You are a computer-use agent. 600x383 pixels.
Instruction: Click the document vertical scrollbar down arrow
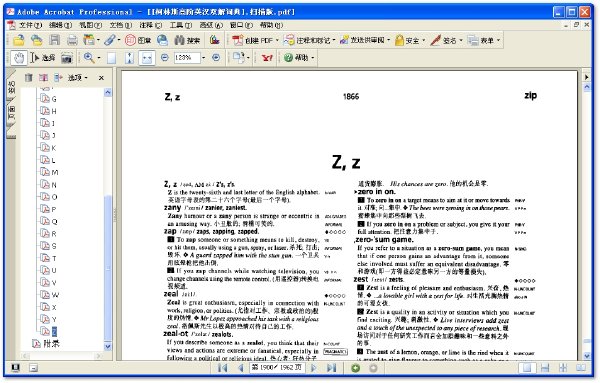[x=587, y=356]
